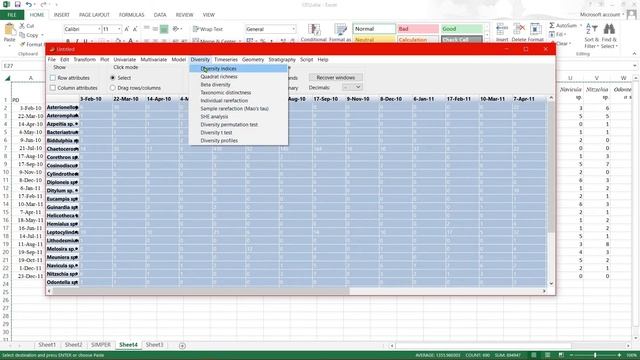Choose the Drag rows/columns radio button
640x360 pixels.
113,88
